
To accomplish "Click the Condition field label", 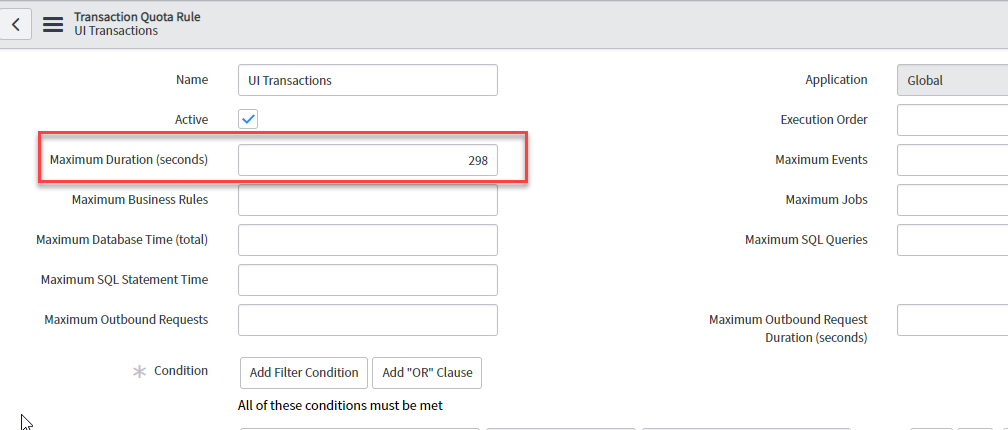I will coord(181,371).
